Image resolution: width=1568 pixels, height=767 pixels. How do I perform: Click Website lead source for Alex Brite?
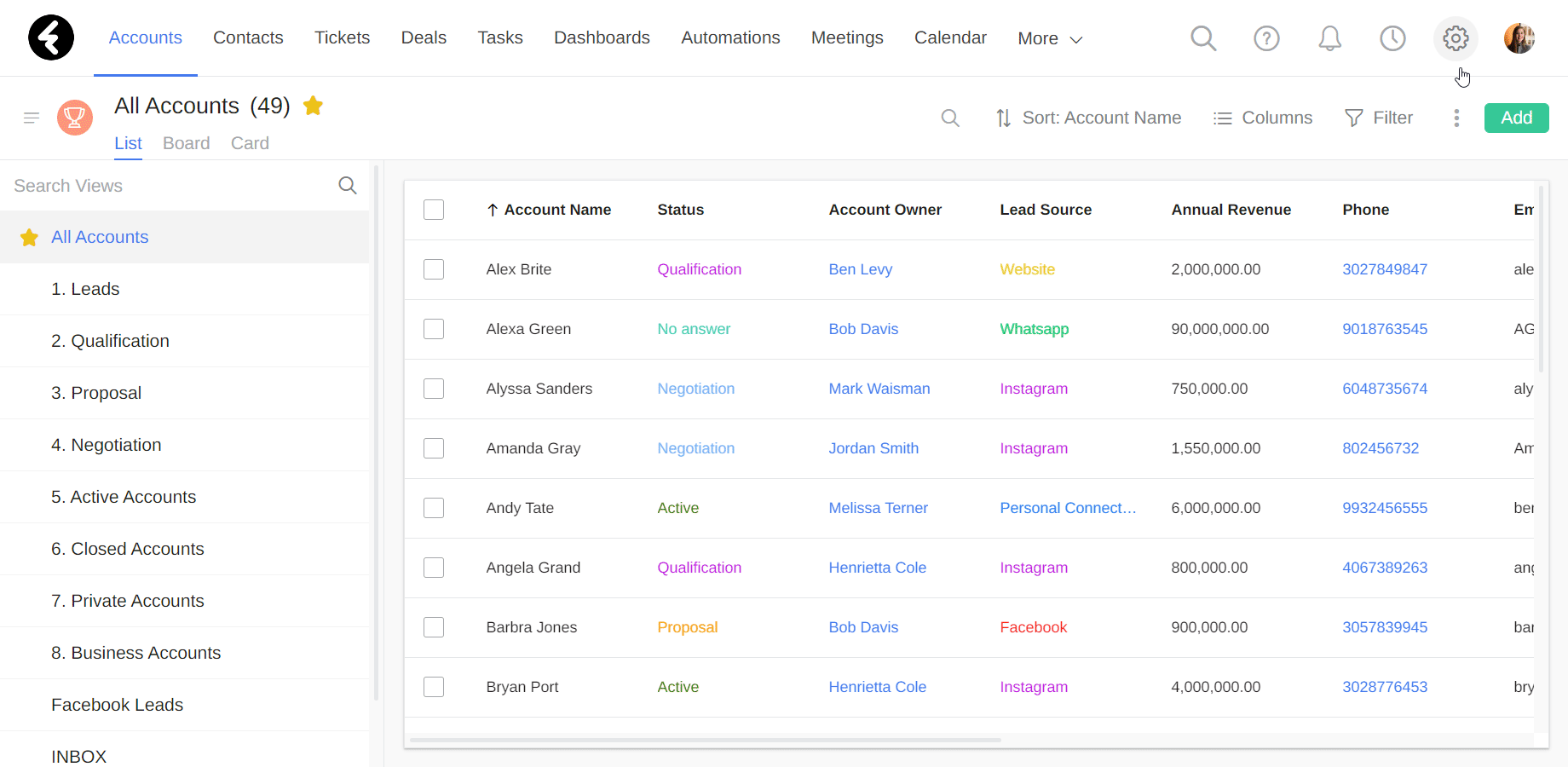click(x=1027, y=269)
